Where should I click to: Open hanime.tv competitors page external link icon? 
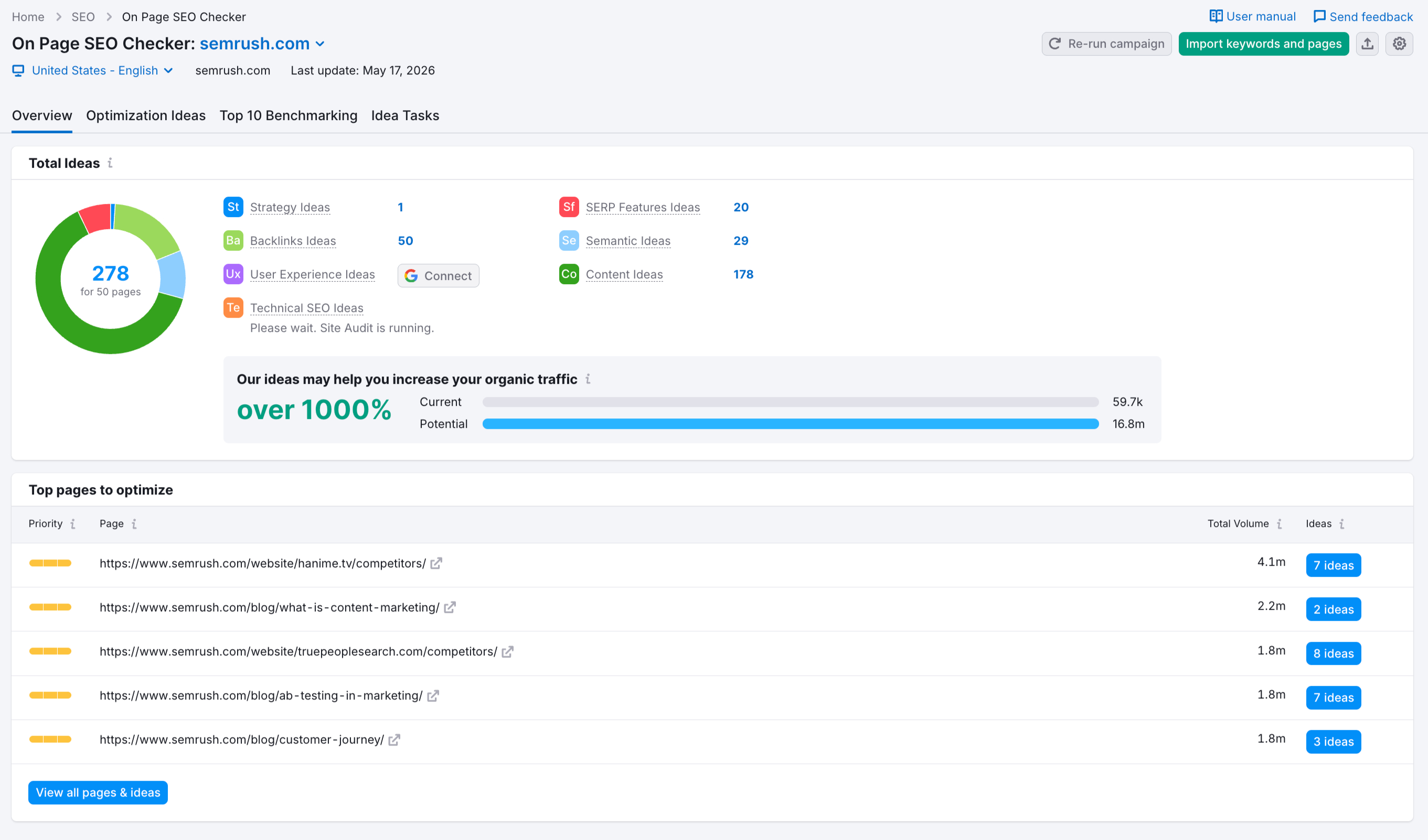[x=436, y=564]
